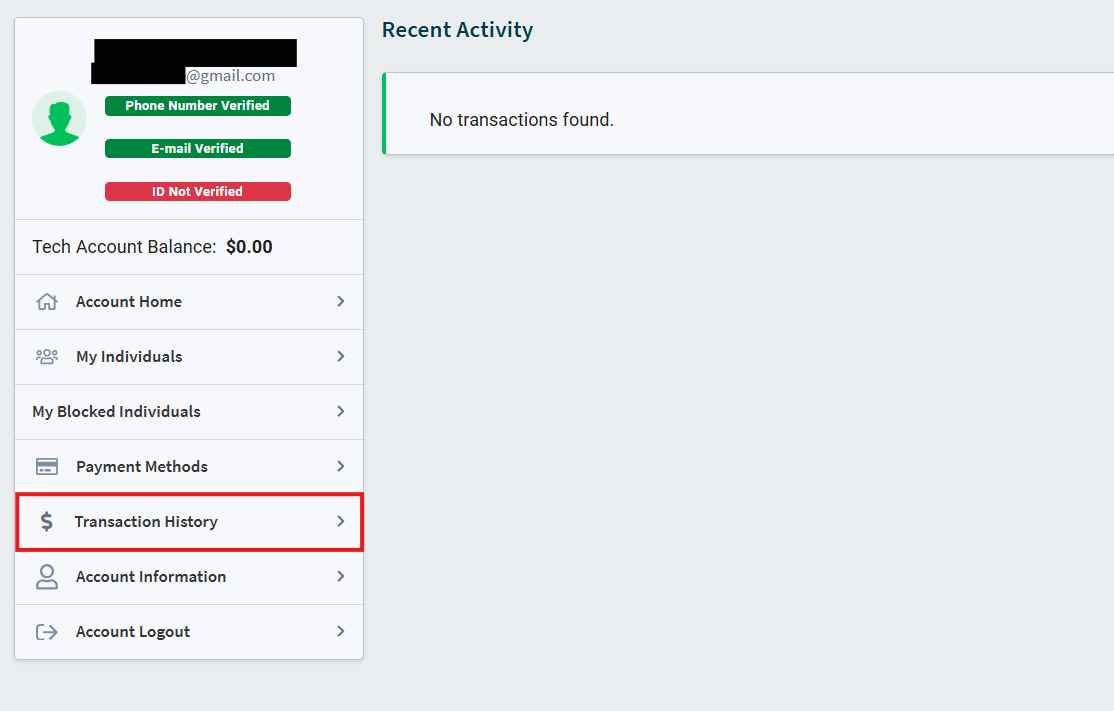The height and width of the screenshot is (711, 1114).
Task: Click the Phone Number Verified badge
Action: coord(197,105)
